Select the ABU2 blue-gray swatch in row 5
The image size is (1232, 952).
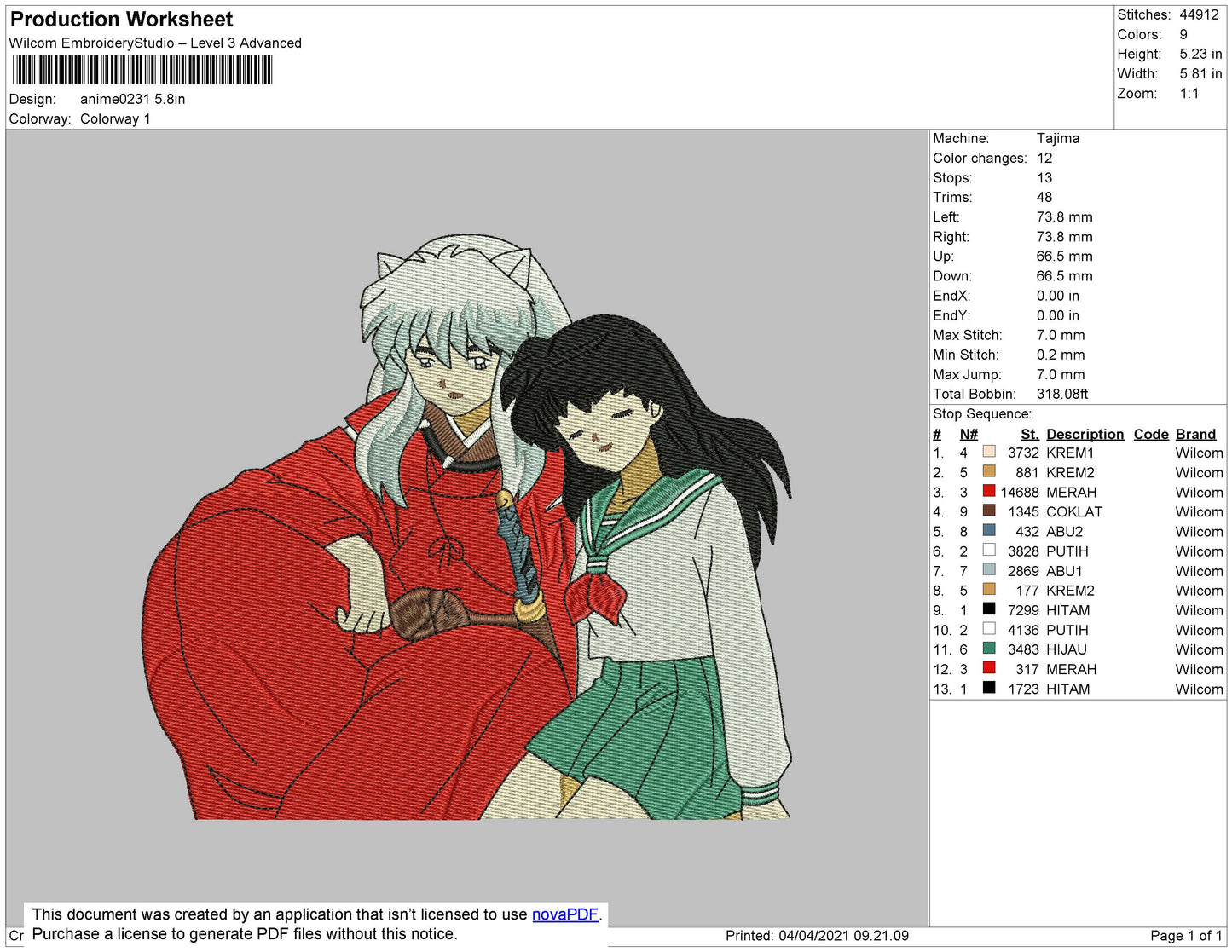click(989, 530)
